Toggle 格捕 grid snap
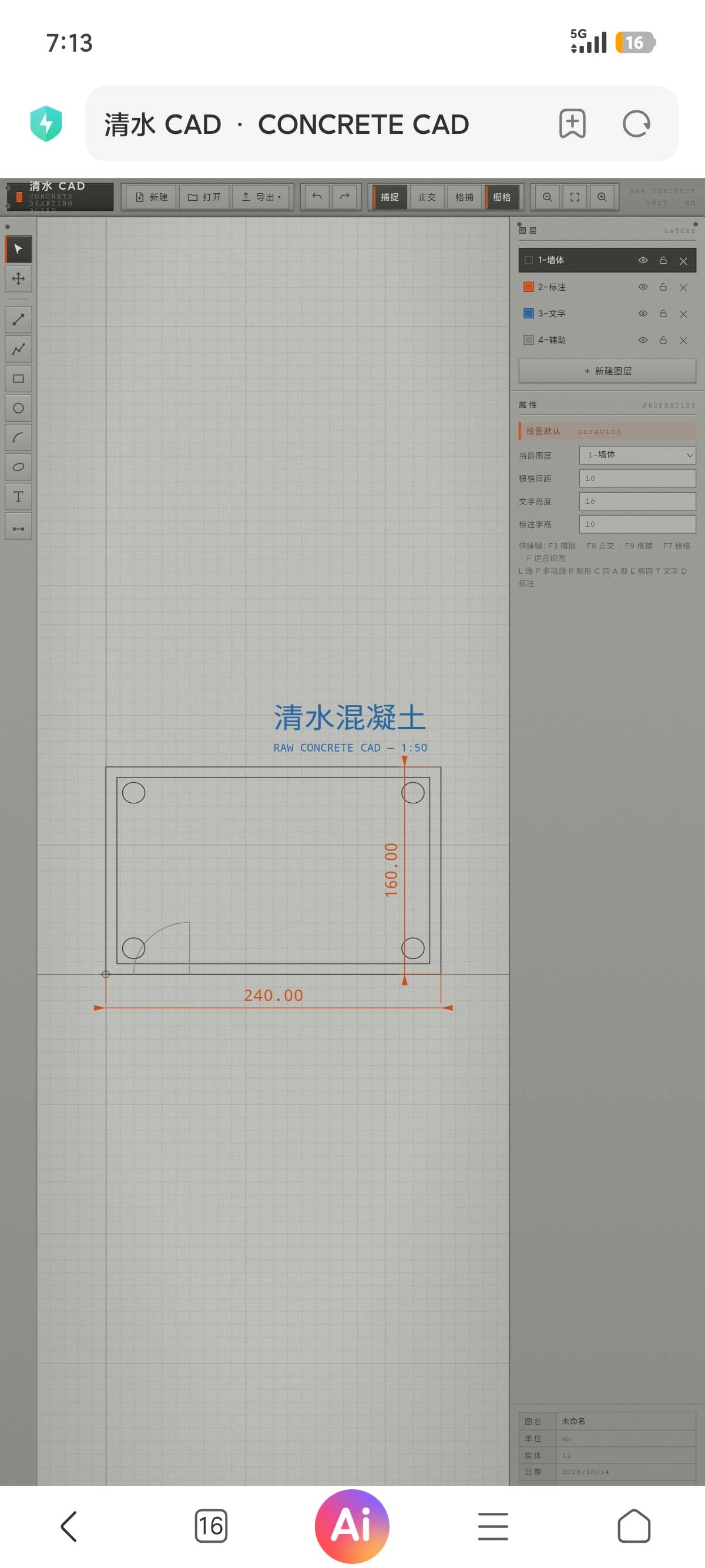 [x=465, y=197]
